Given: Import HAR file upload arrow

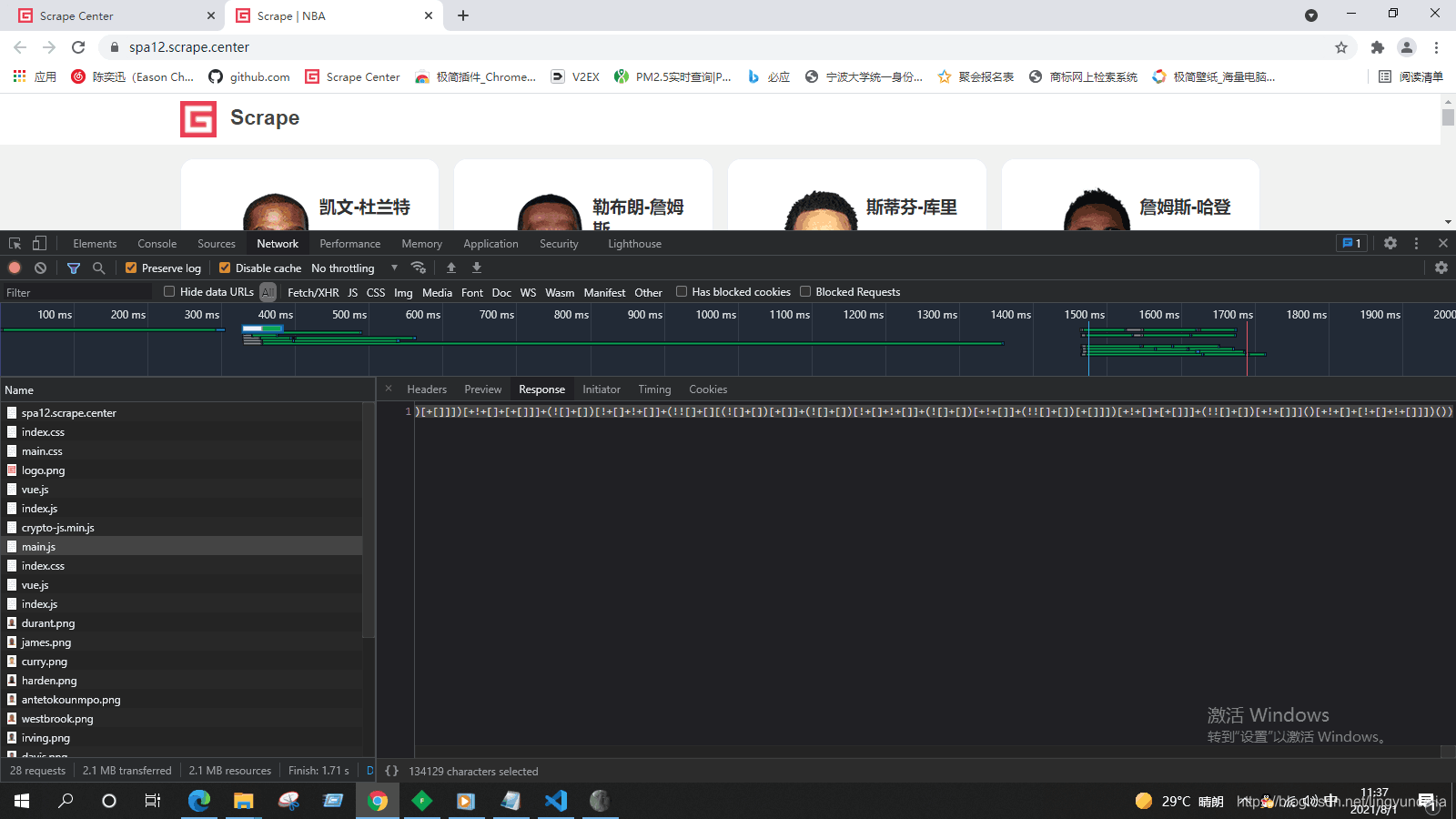Looking at the screenshot, I should tap(451, 268).
